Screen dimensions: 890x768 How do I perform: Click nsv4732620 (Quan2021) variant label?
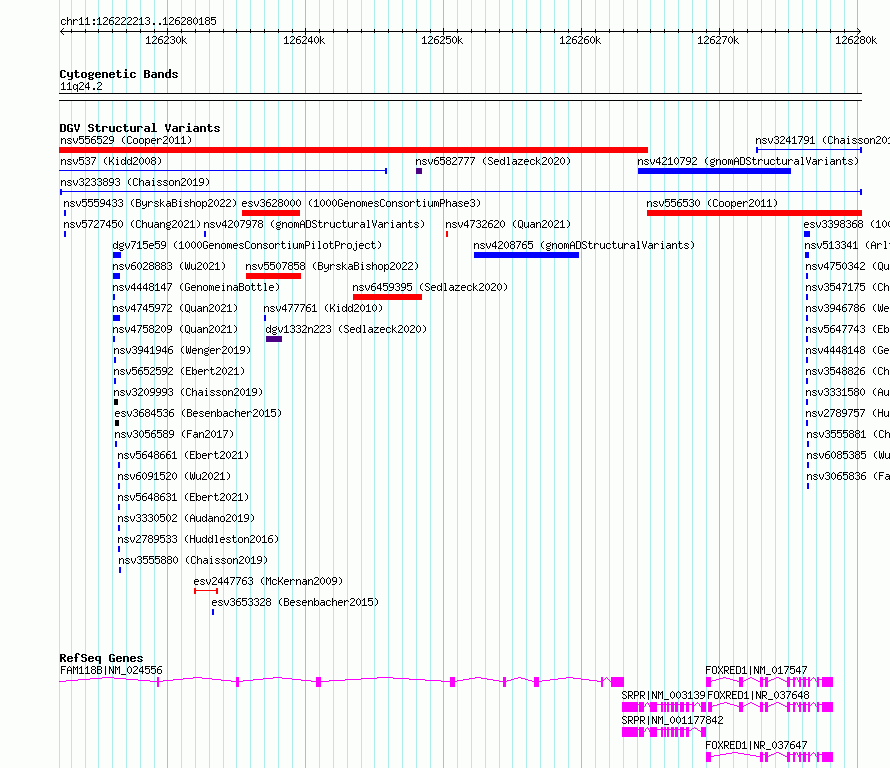(508, 224)
